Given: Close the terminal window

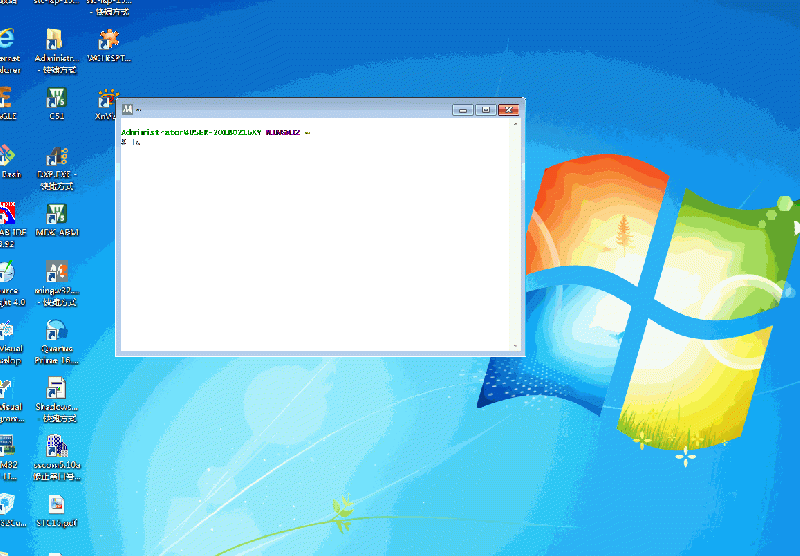Looking at the screenshot, I should [509, 110].
